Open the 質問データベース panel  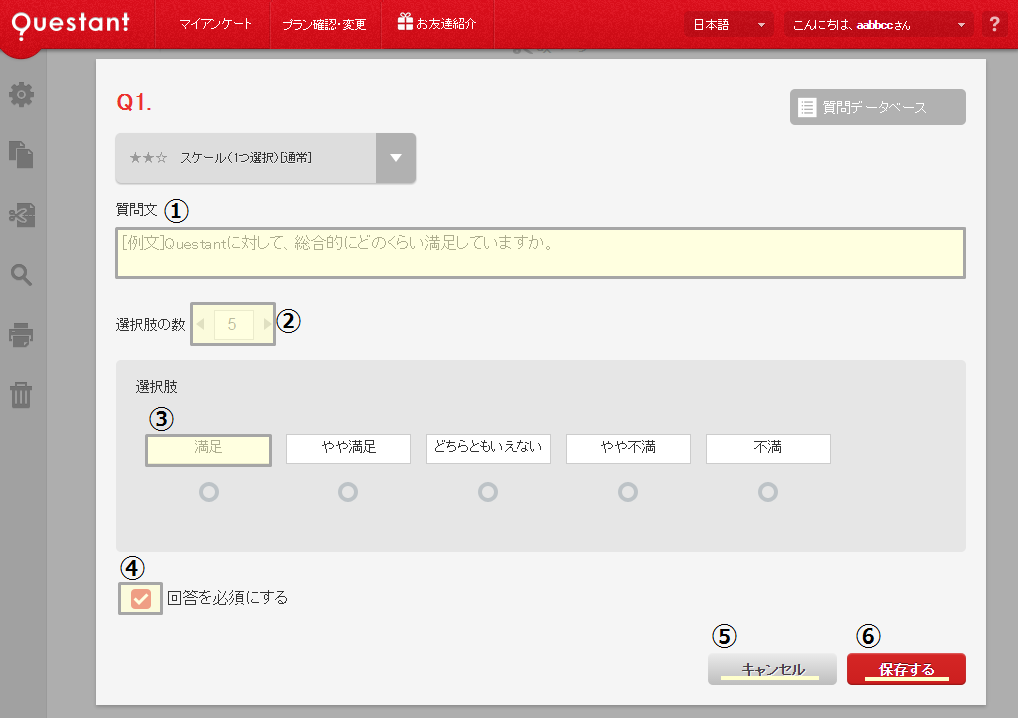coord(877,107)
